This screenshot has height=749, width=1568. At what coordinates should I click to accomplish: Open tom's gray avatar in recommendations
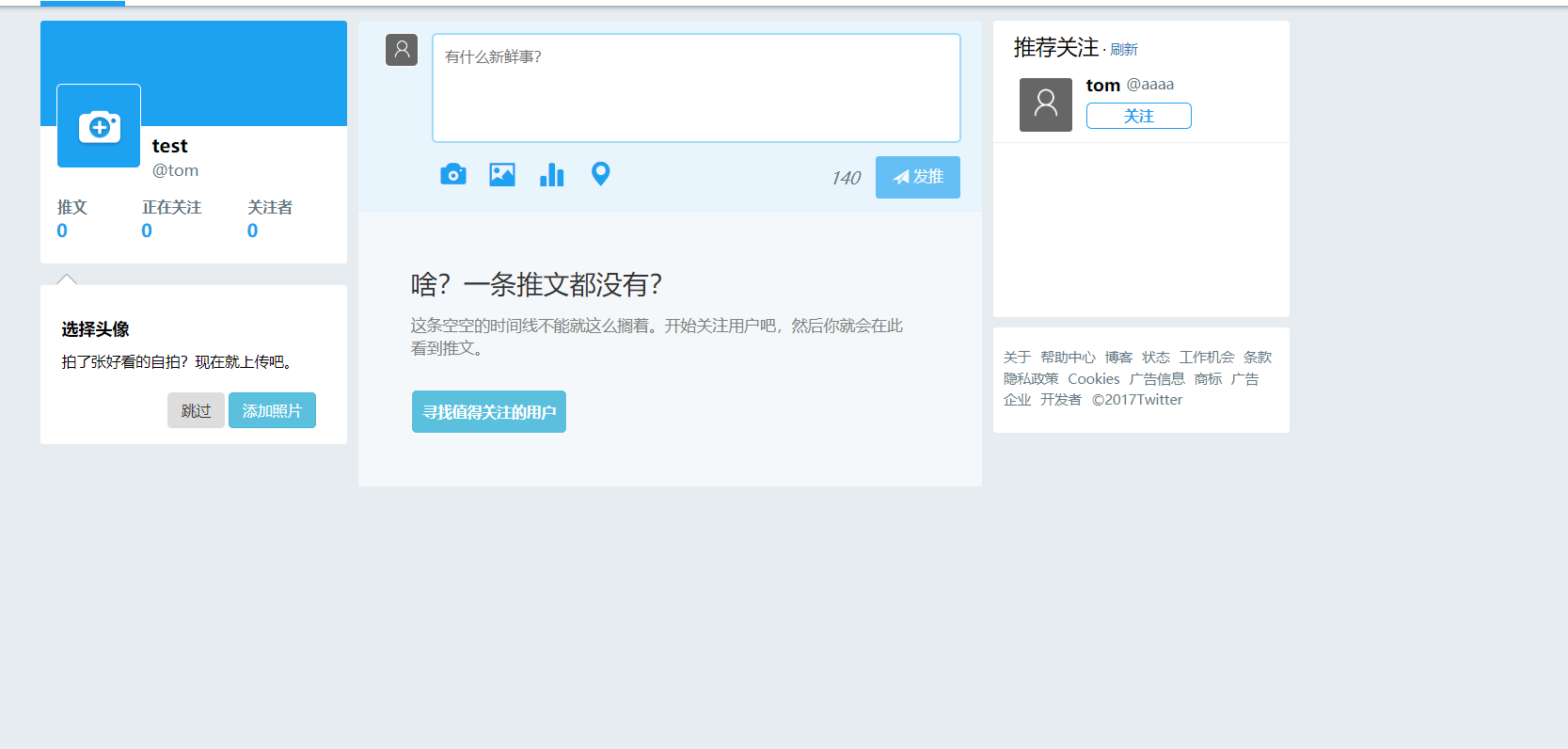pyautogui.click(x=1046, y=104)
